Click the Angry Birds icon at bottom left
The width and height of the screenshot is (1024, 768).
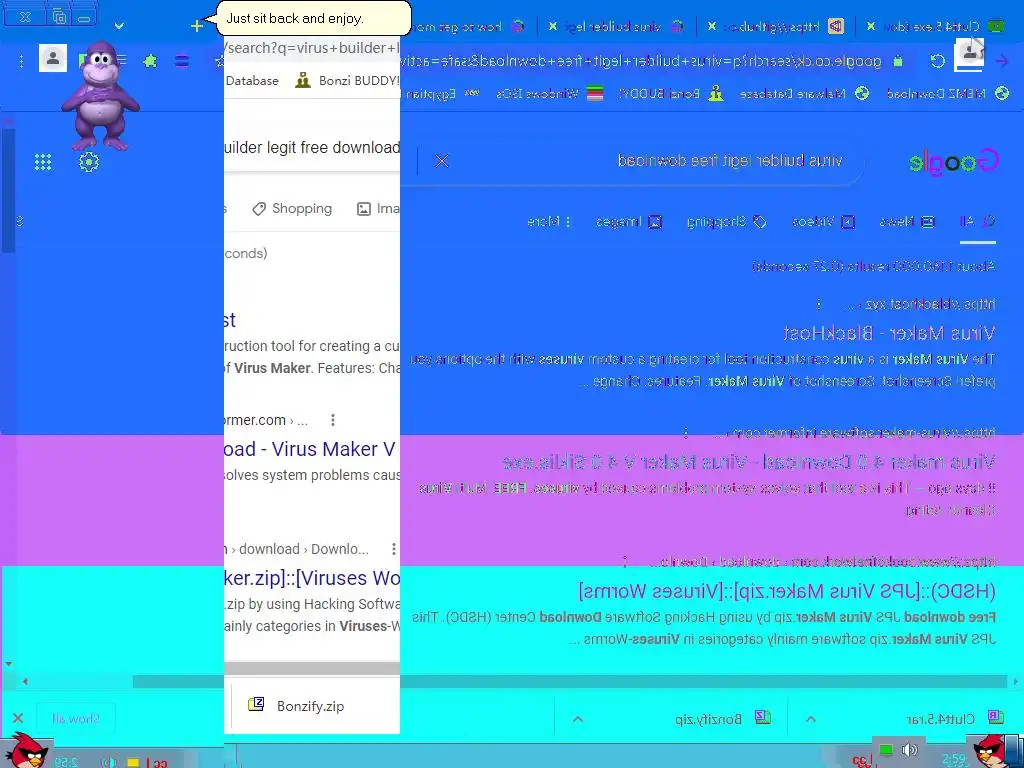26,751
